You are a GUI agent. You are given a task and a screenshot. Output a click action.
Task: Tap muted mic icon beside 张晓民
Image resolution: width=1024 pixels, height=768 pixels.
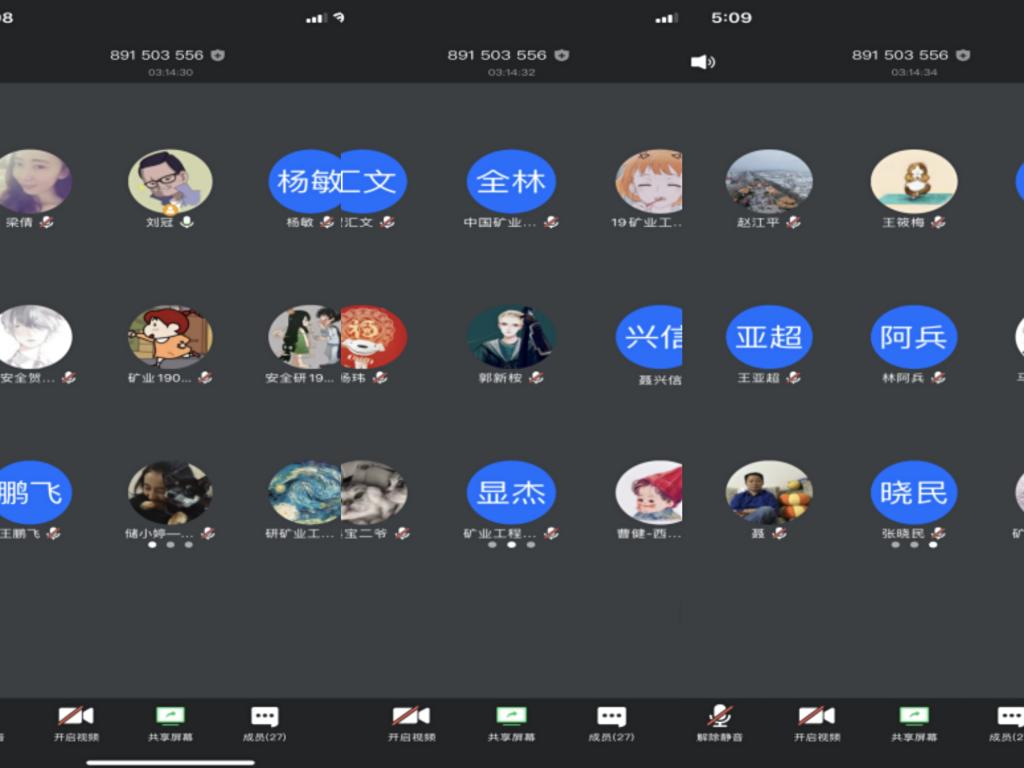click(x=938, y=533)
